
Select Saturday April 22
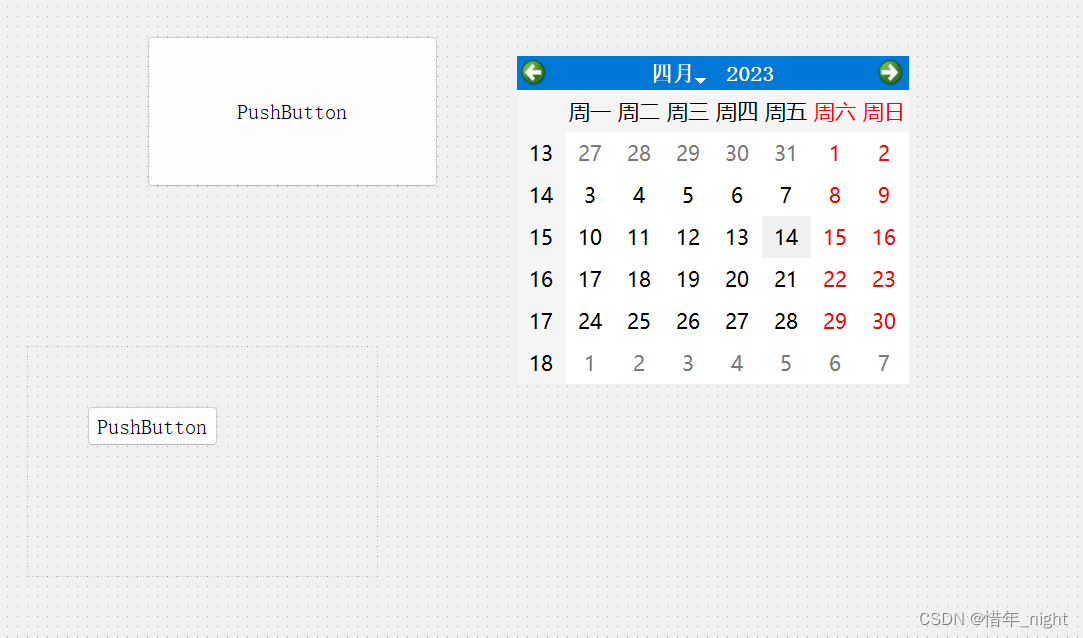[x=835, y=279]
